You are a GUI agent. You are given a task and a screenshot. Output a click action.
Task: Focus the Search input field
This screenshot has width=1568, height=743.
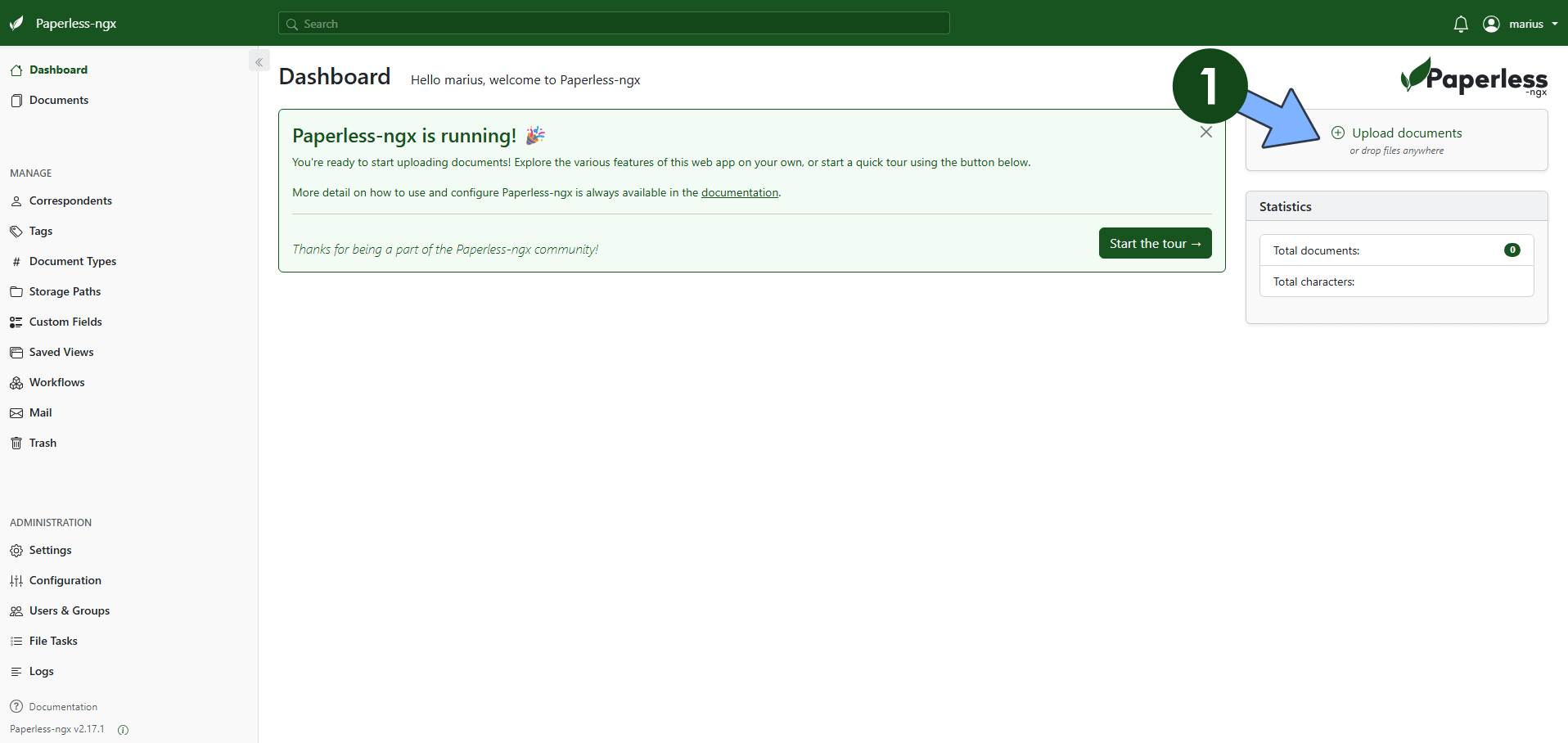(x=614, y=24)
